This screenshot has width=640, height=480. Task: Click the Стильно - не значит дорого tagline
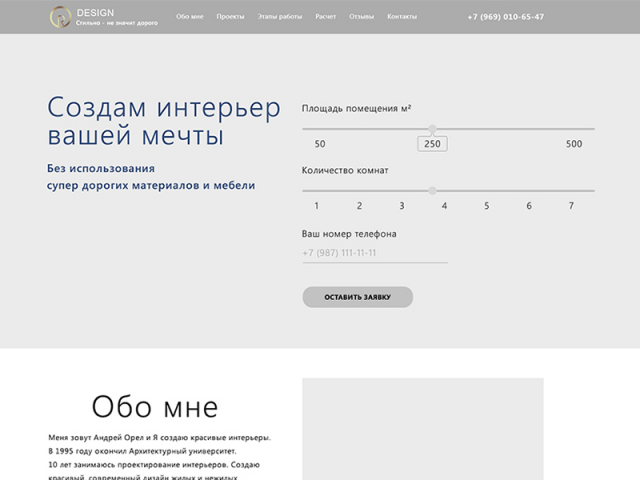(117, 23)
